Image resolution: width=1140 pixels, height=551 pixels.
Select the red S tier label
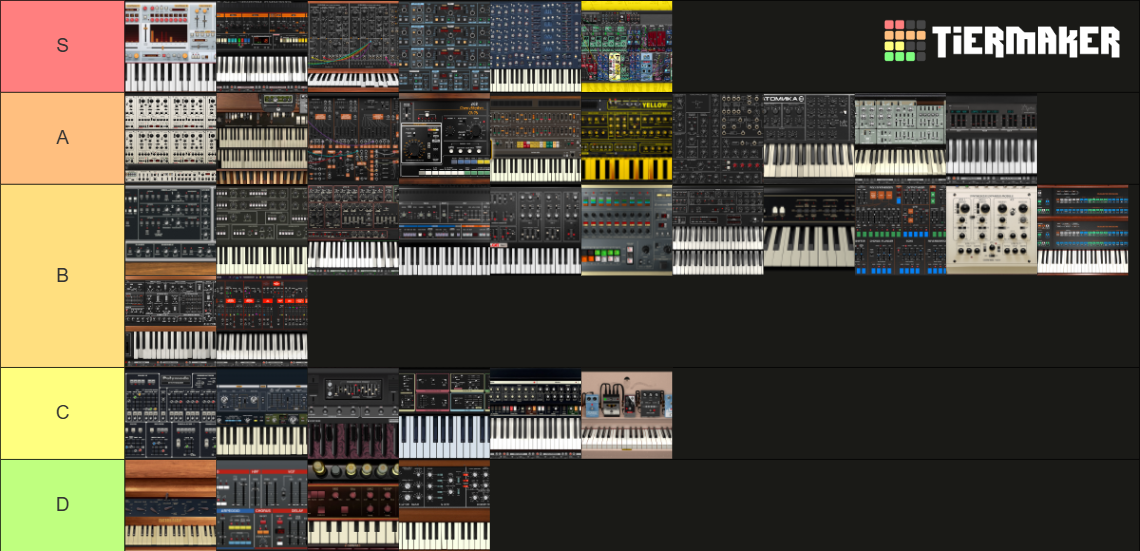point(63,46)
